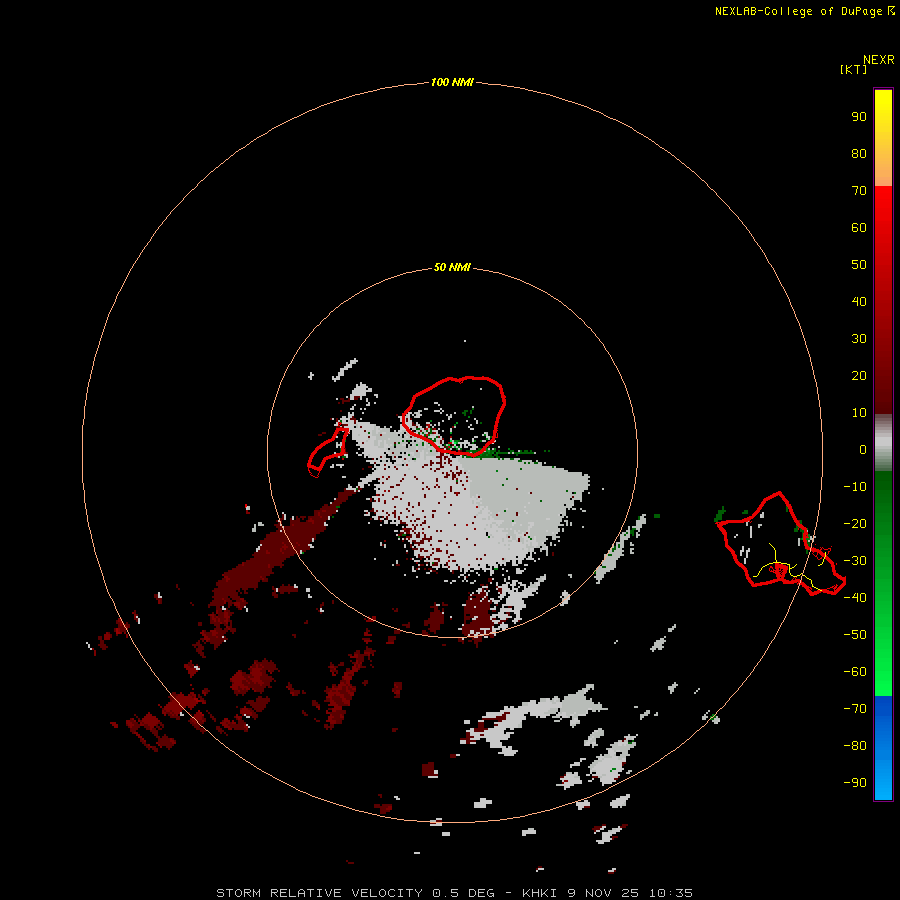The width and height of the screenshot is (900, 900).
Task: Click the 30 value on the velocity scale
Action: click(x=859, y=339)
